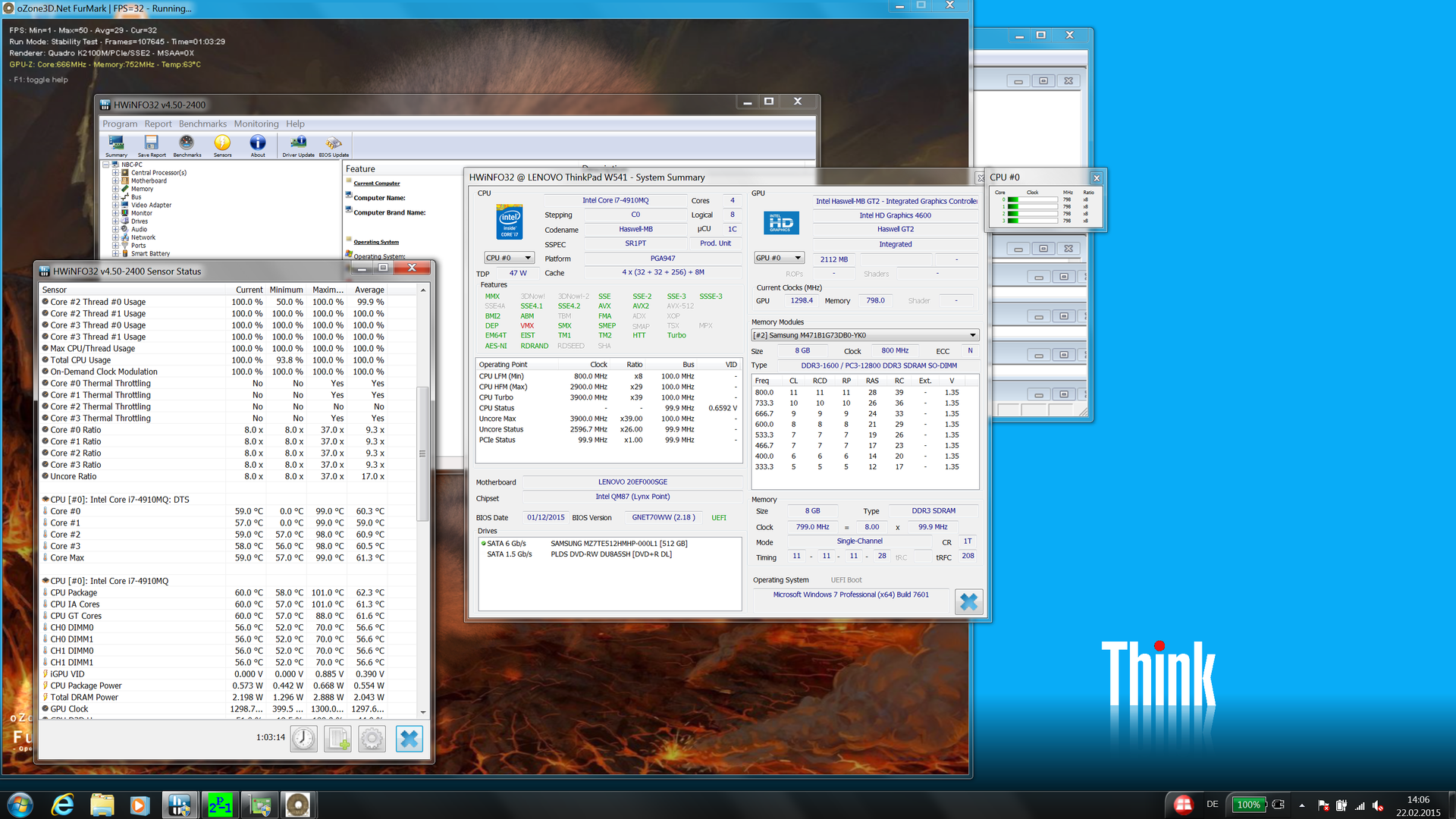Open Internet Explorer from the taskbar

(x=62, y=805)
